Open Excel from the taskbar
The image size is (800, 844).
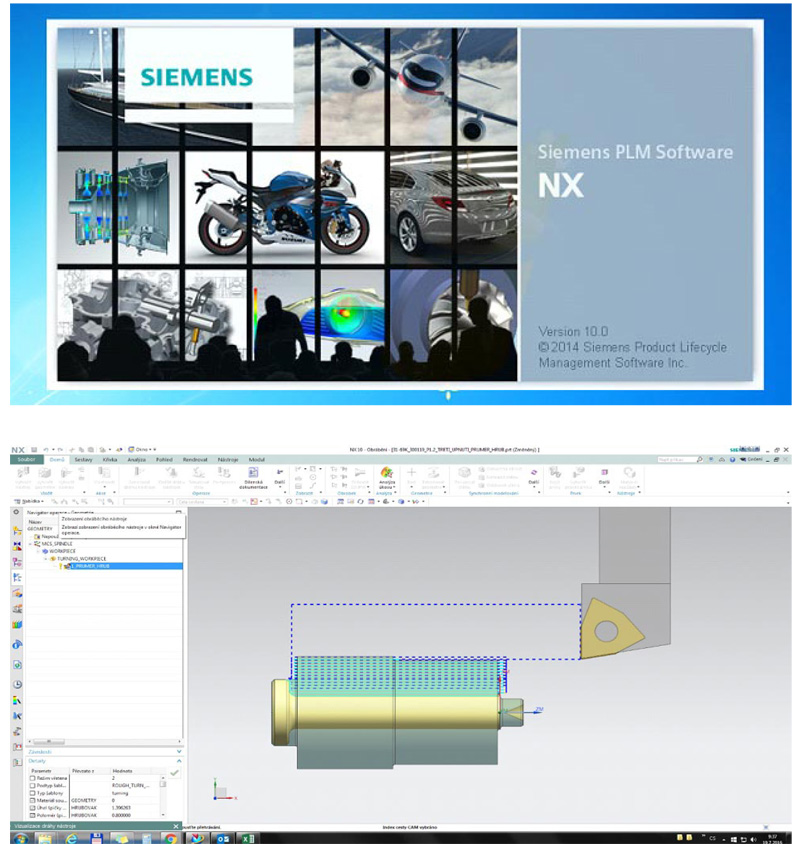[x=248, y=839]
